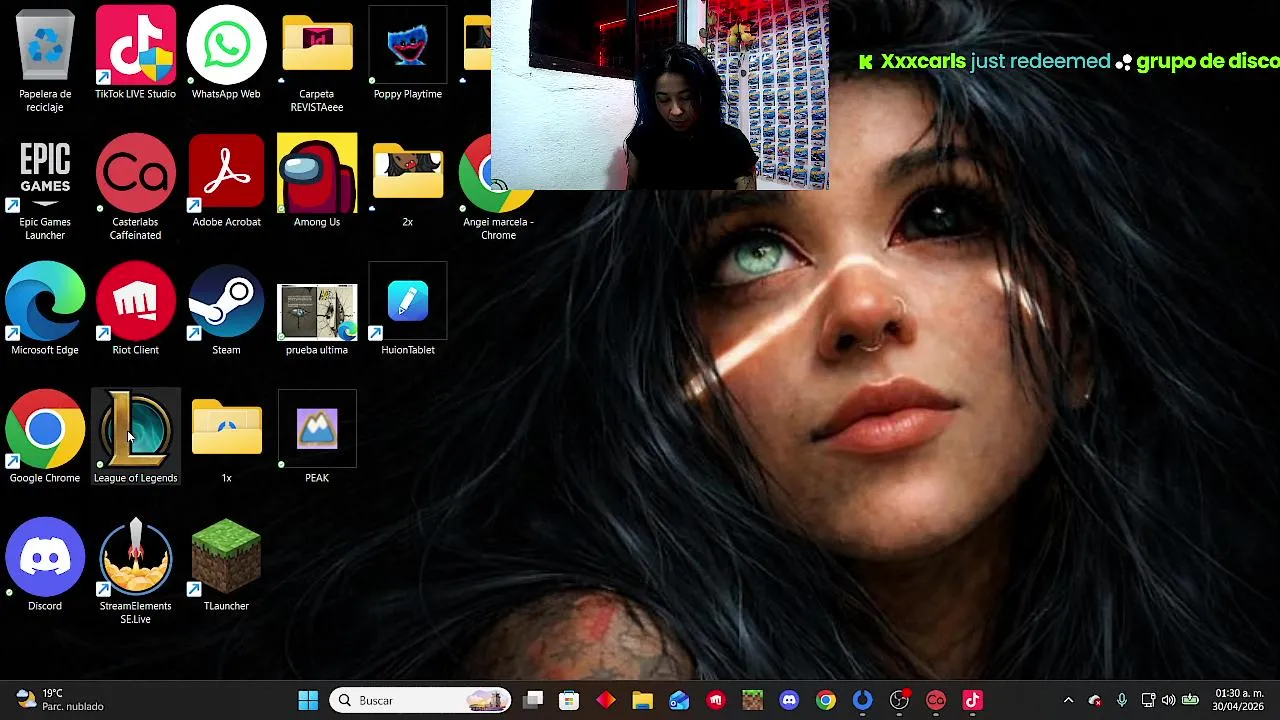The width and height of the screenshot is (1280, 720).
Task: Open the Adobe Acrobat desktop shortcut
Action: [226, 181]
